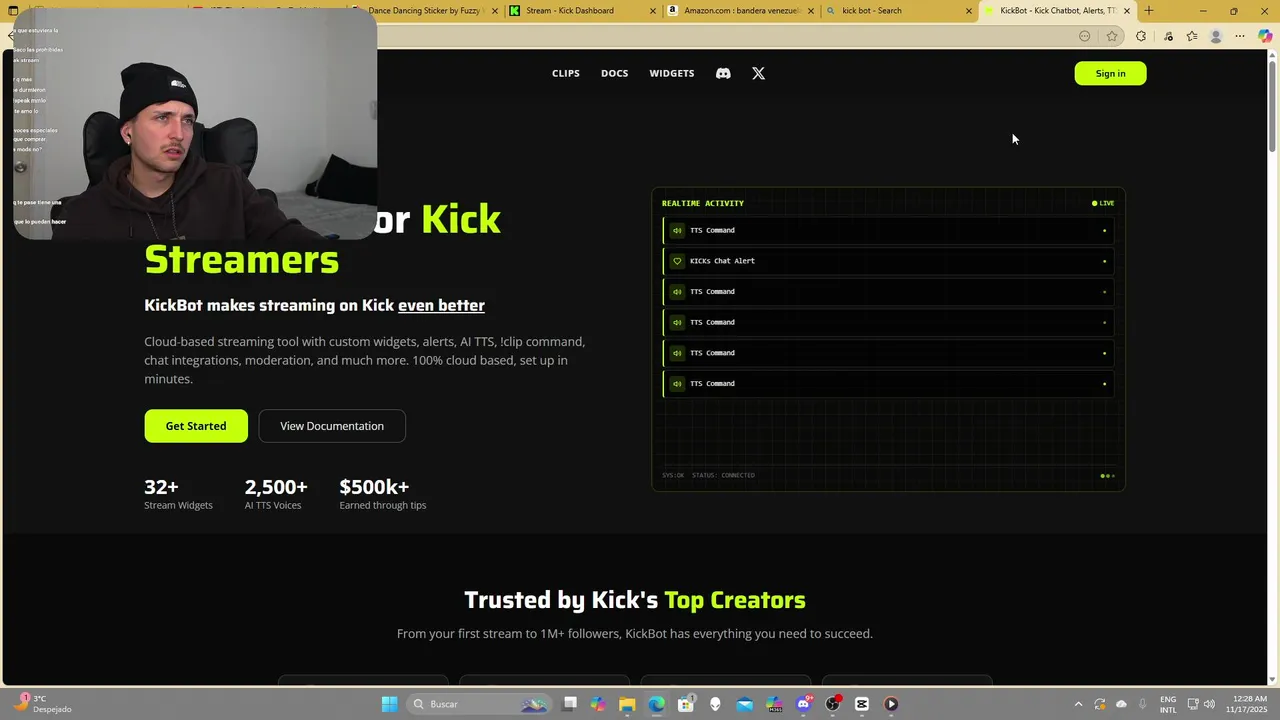Open the ENG INTL language switcher
1280x720 pixels.
click(x=1168, y=704)
